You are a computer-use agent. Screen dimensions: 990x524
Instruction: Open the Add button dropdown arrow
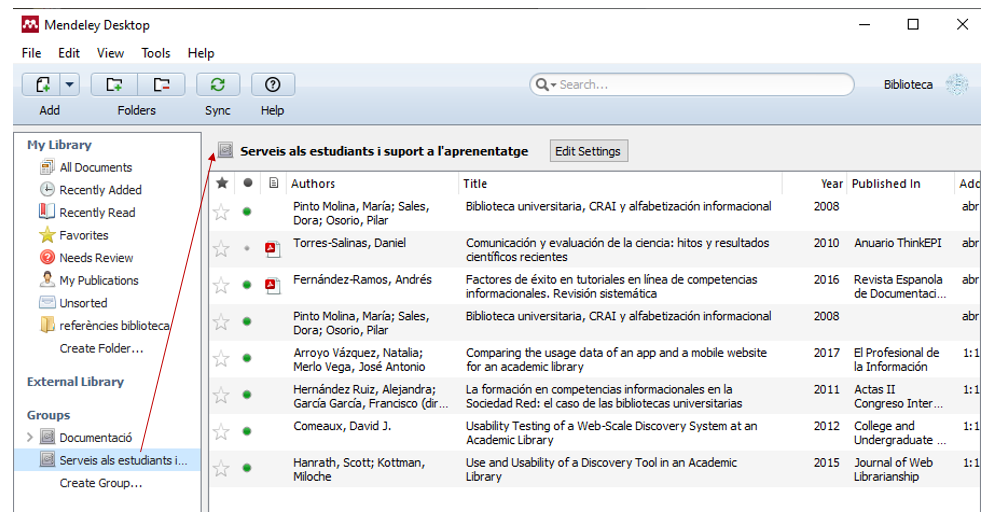click(70, 85)
